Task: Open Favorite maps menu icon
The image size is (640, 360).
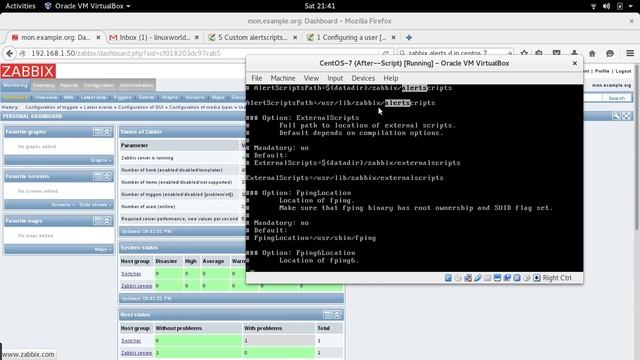Action: point(98,221)
